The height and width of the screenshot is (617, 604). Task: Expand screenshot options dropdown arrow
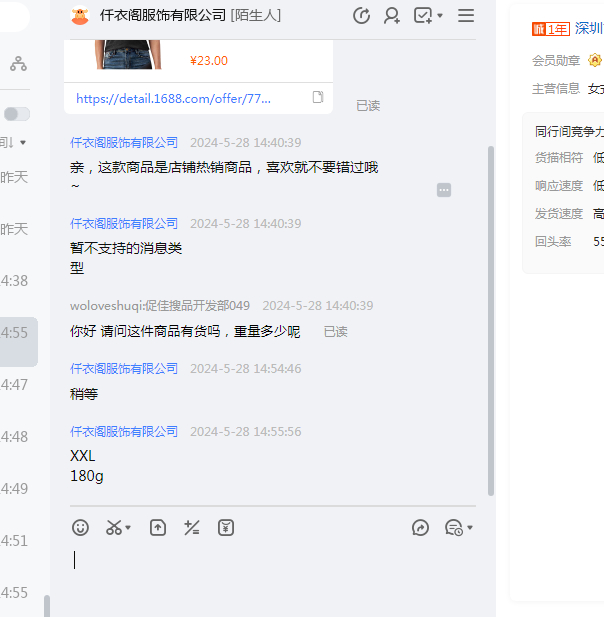click(x=128, y=528)
